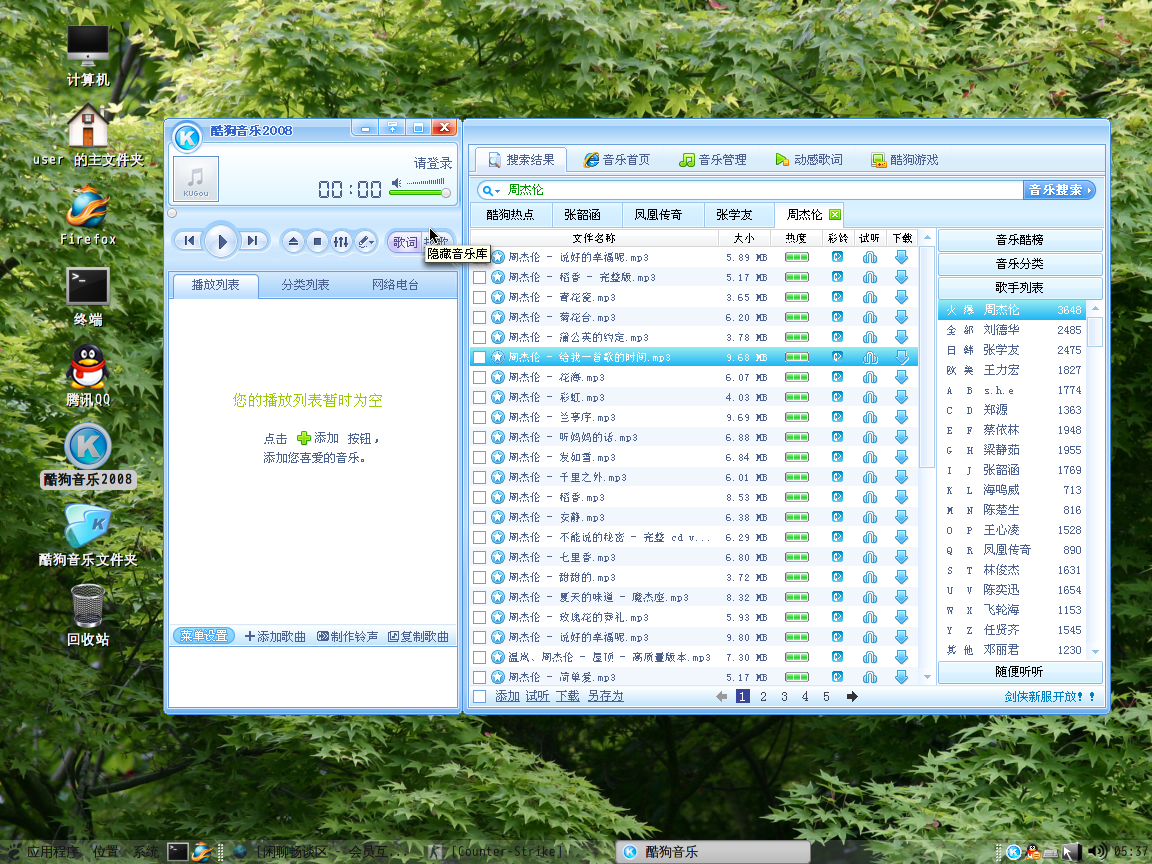Click the star icon beside 安静.mp3
This screenshot has height=864, width=1152.
tap(497, 517)
